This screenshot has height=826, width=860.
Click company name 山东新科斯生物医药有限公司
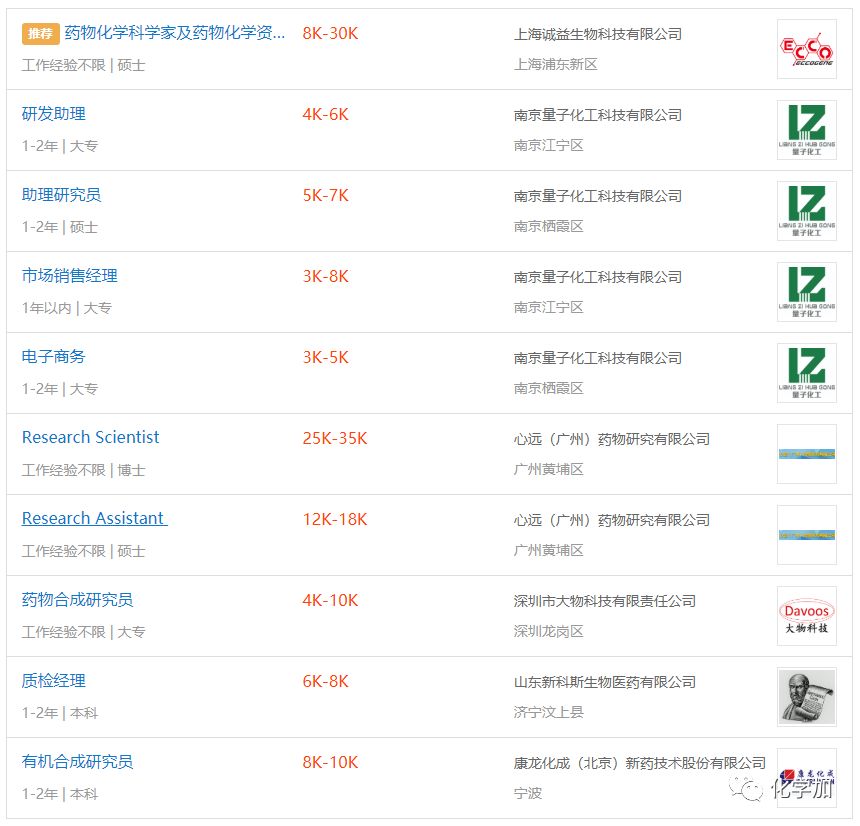[x=604, y=682]
